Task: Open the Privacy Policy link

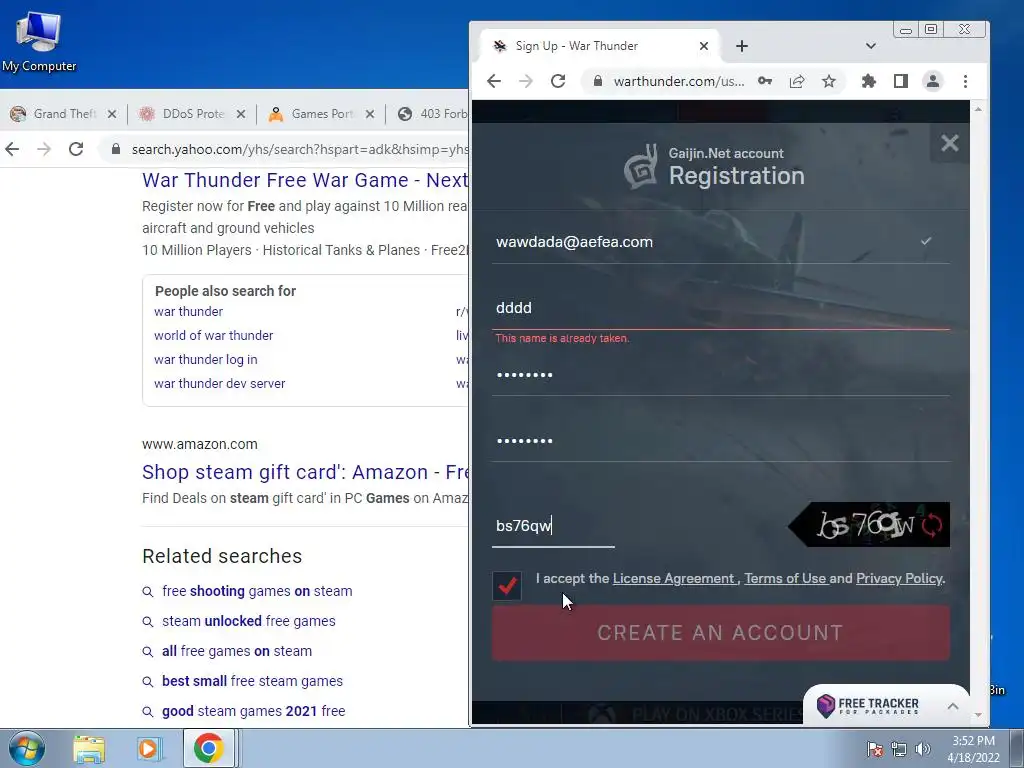Action: point(899,579)
